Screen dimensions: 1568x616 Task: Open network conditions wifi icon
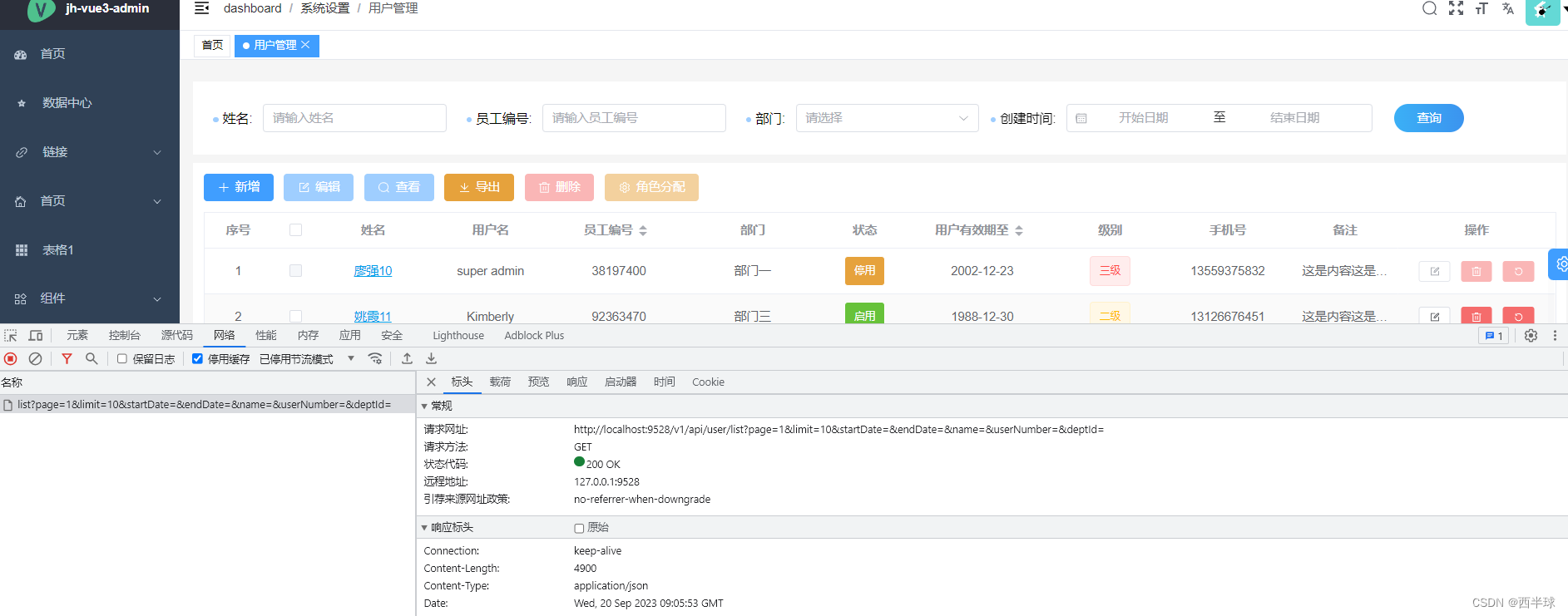coord(375,359)
